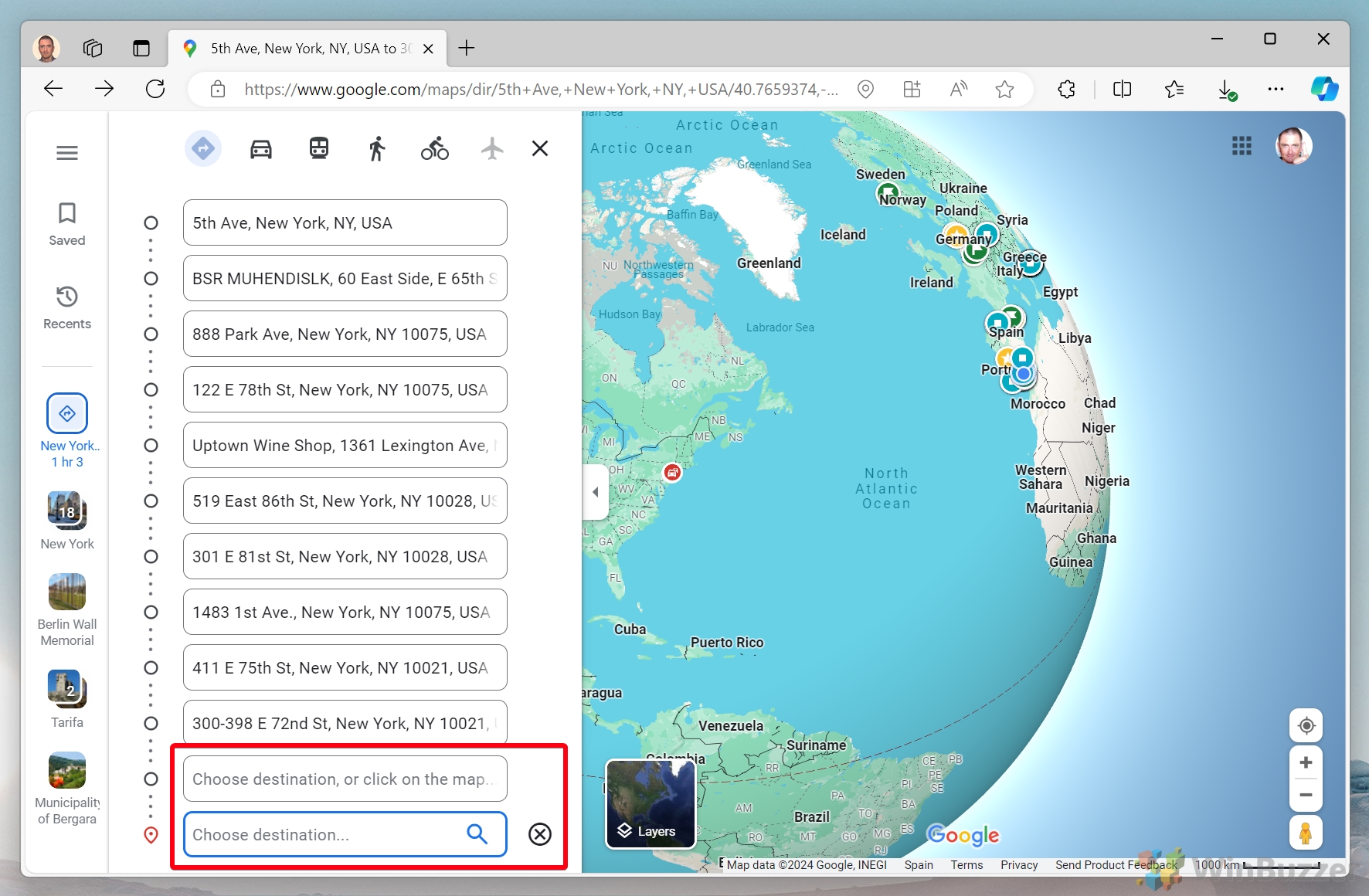Edit the 5th Ave starting point field
The height and width of the screenshot is (896, 1369).
345,223
